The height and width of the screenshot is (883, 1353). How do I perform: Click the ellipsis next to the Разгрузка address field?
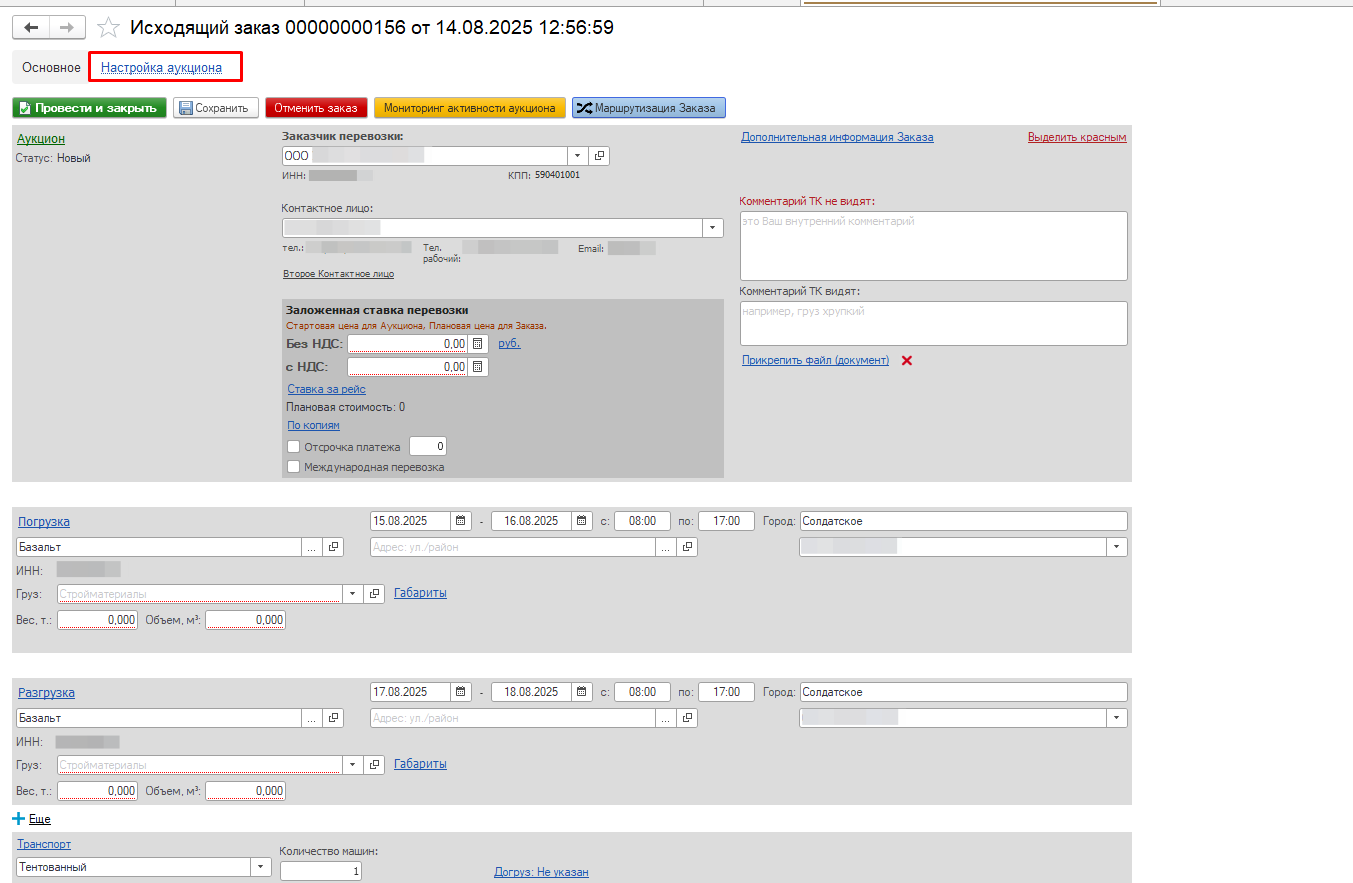[665, 718]
